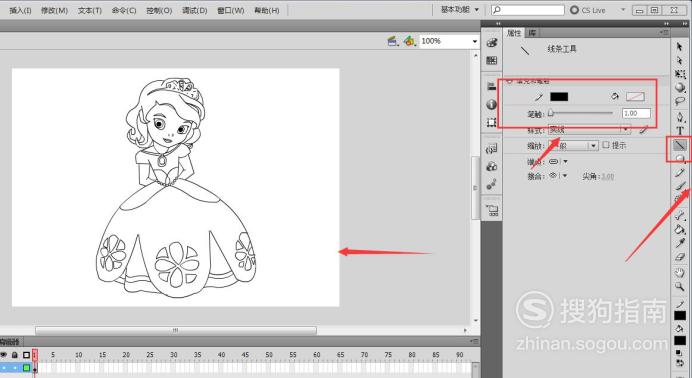Open the 窗口(W) menu

click(x=231, y=10)
